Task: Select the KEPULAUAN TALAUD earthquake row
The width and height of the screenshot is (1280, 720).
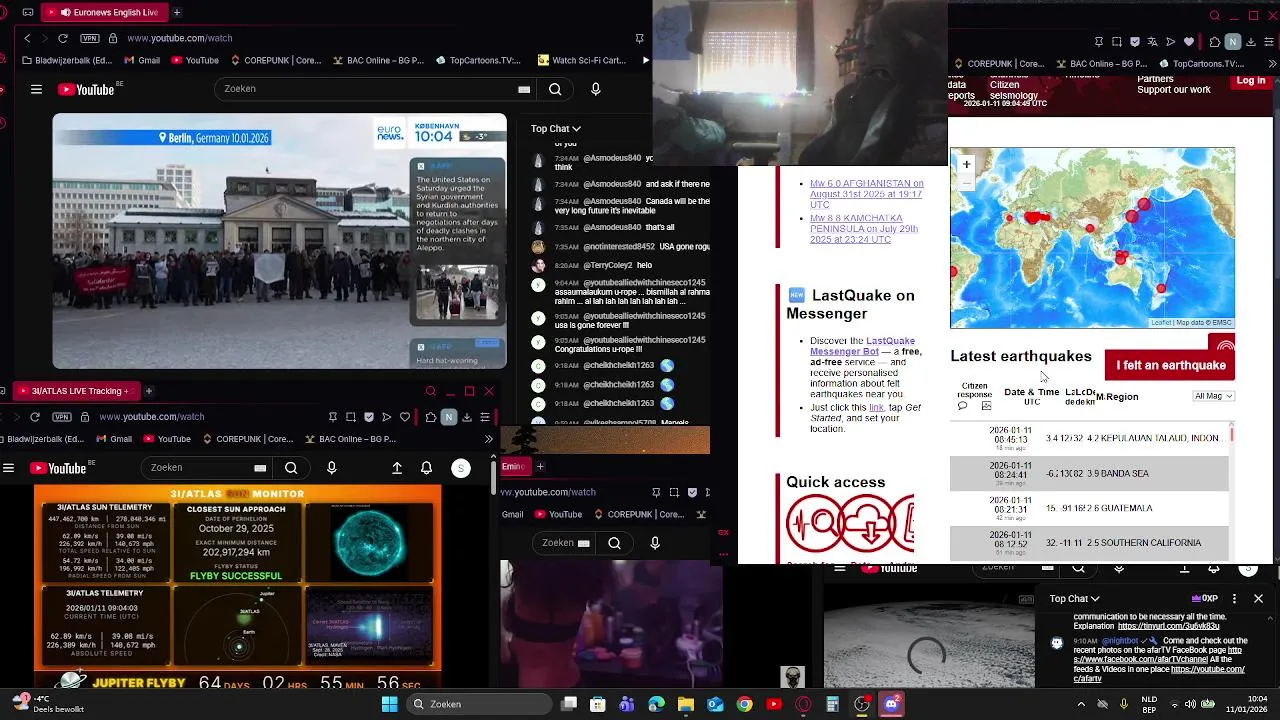Action: [x=1089, y=438]
